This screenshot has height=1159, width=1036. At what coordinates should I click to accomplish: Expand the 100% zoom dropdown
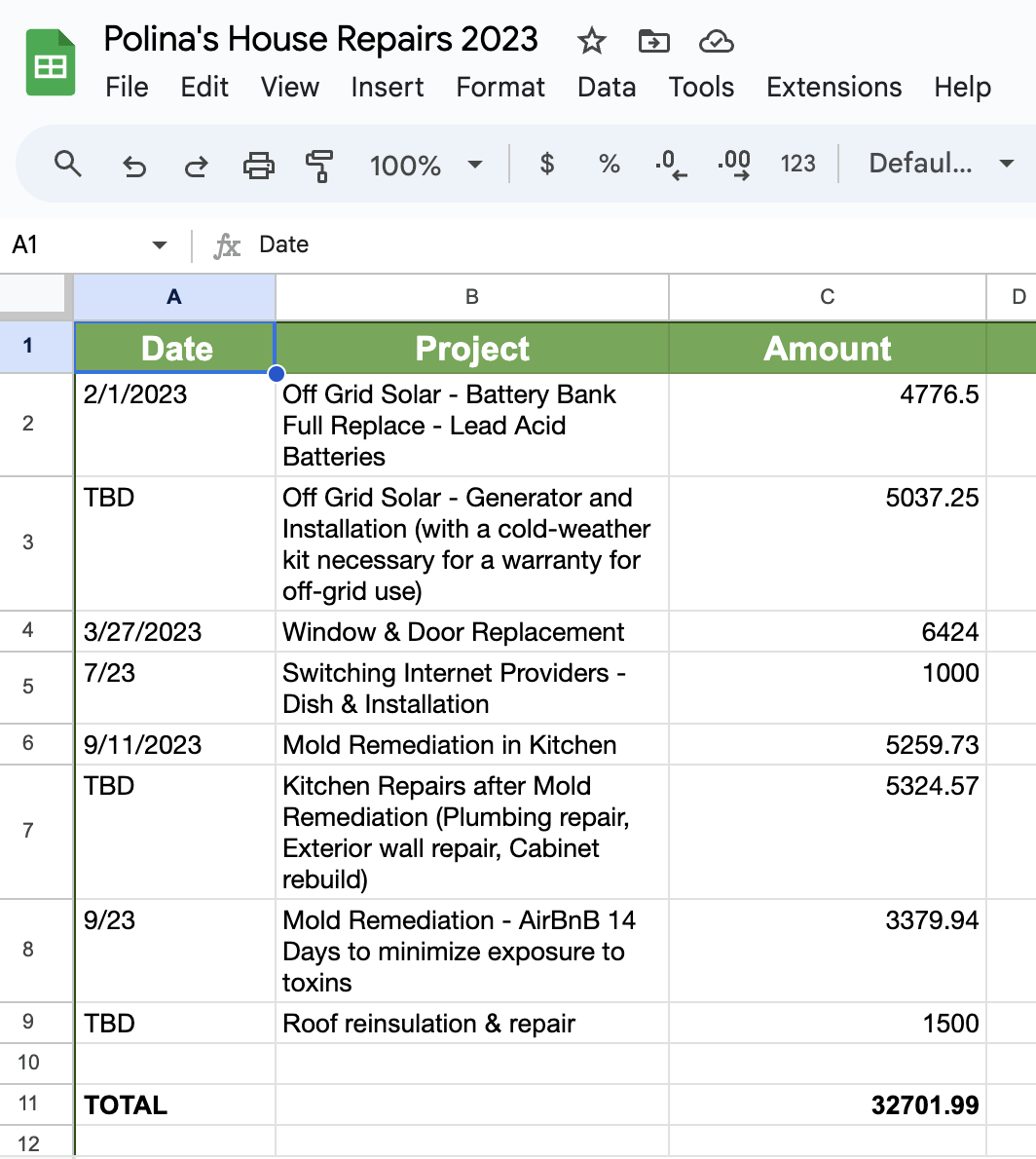coord(425,165)
